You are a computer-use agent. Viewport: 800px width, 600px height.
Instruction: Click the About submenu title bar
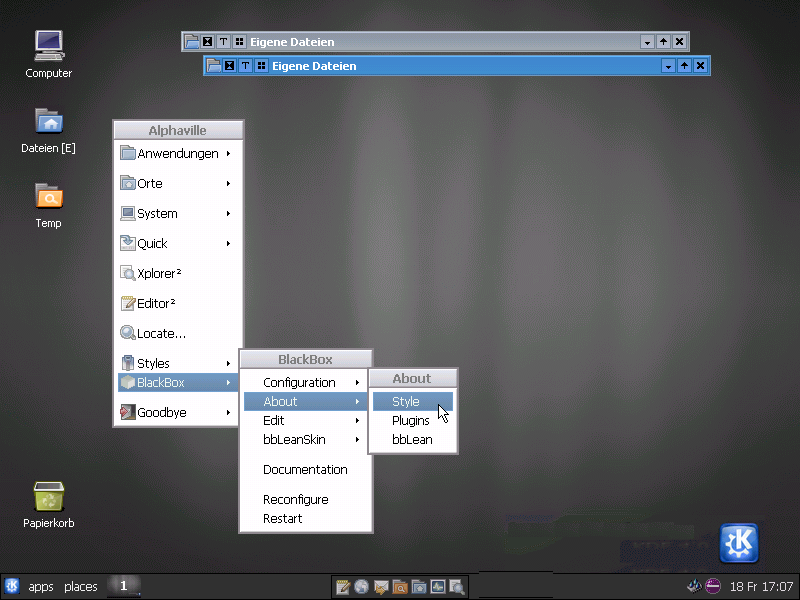(x=412, y=379)
